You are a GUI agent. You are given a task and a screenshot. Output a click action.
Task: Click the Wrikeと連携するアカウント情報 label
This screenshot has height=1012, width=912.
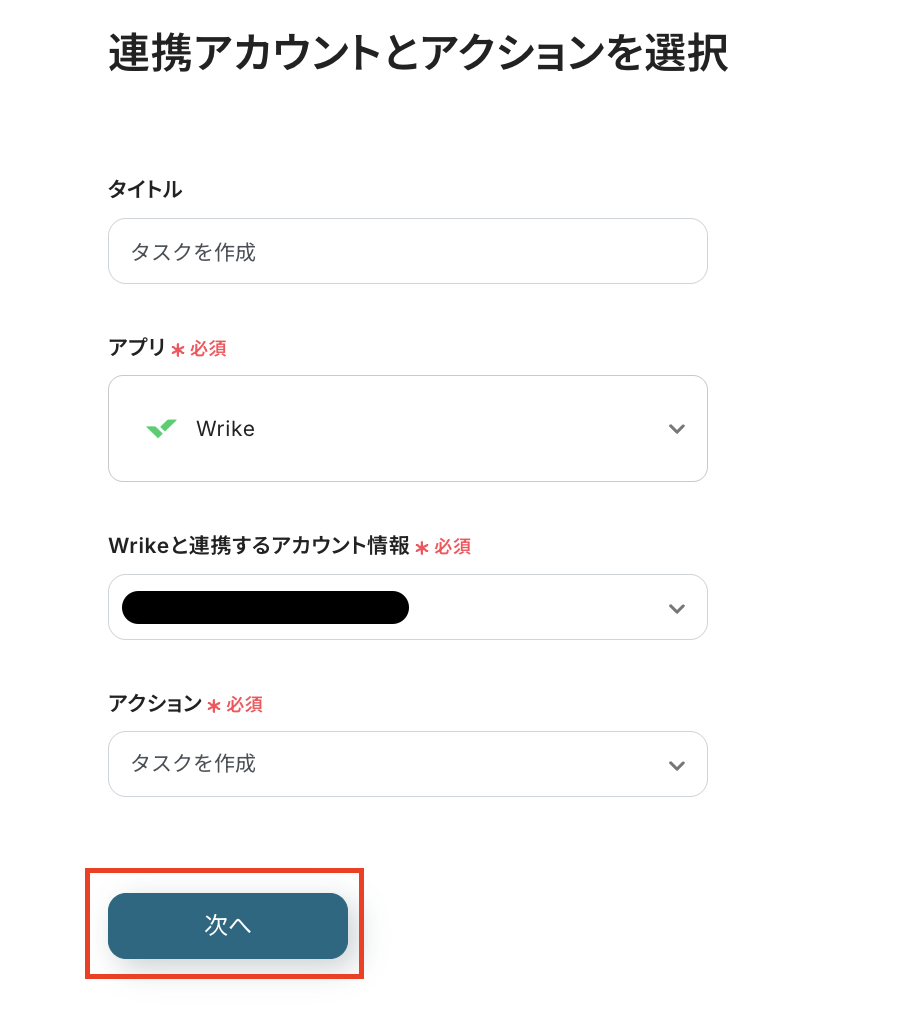click(x=258, y=546)
